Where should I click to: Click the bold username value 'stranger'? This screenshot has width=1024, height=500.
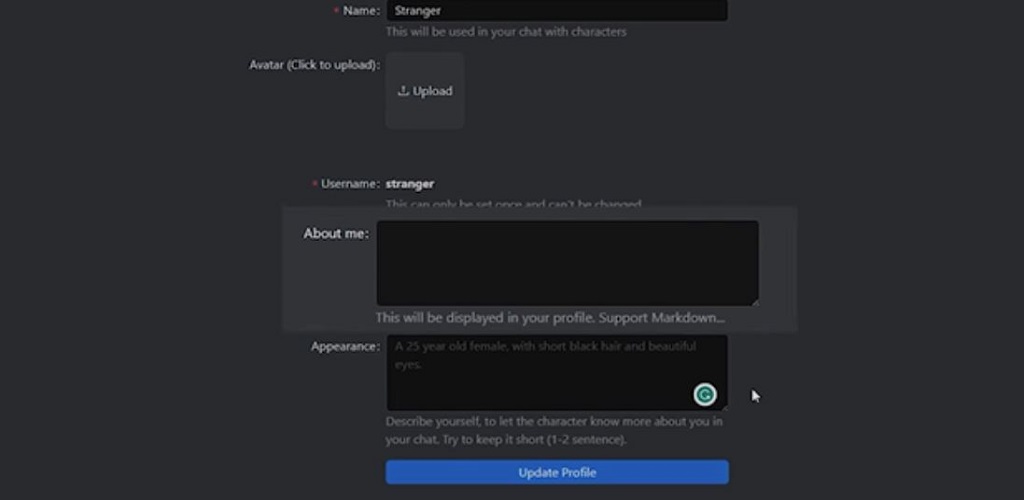pos(410,184)
